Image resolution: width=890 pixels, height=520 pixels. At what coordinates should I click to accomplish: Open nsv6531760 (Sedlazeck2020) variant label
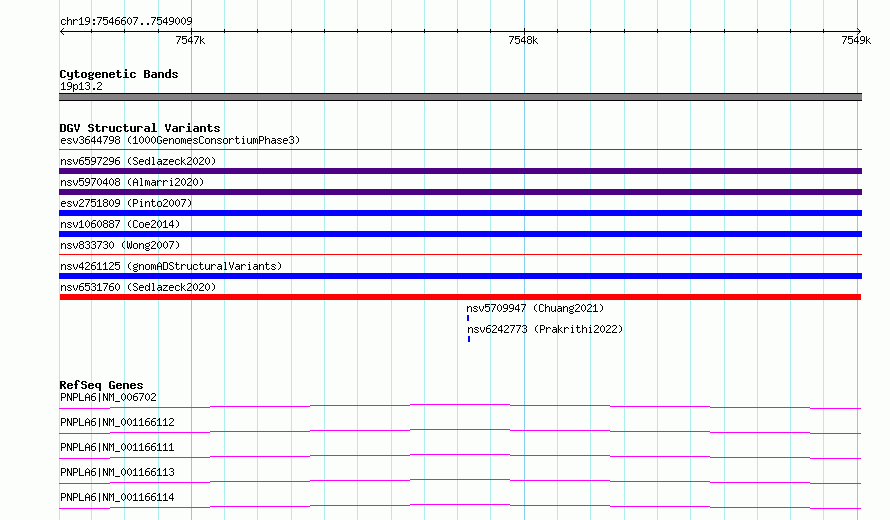click(138, 287)
